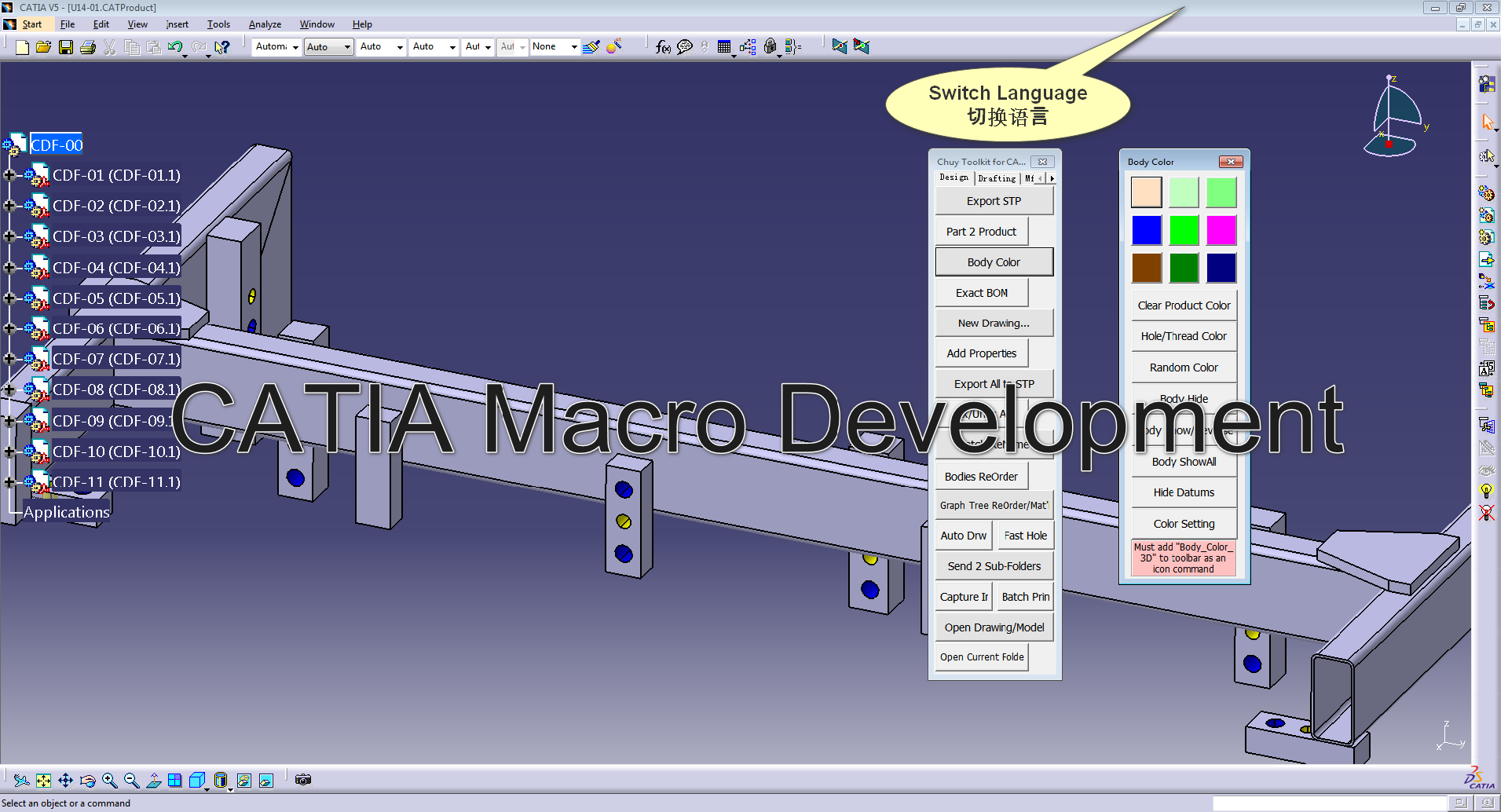Click the Hide Datums button
The width and height of the screenshot is (1508, 812).
coord(1184,492)
